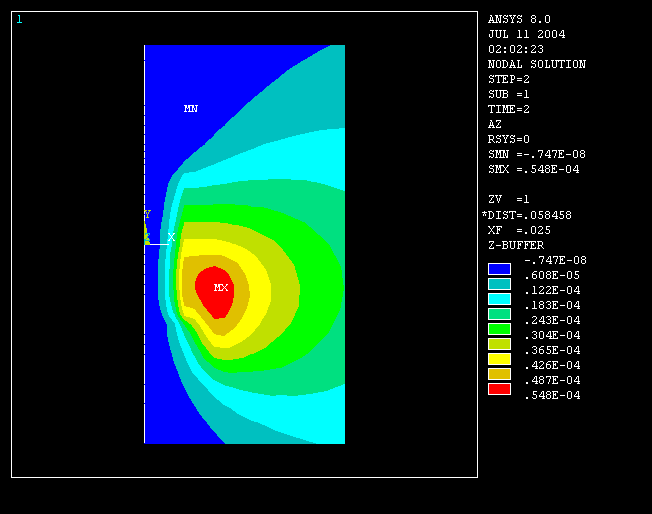Viewport: 652px width, 514px height.
Task: Click the legend value .122E-04
Action: point(552,290)
